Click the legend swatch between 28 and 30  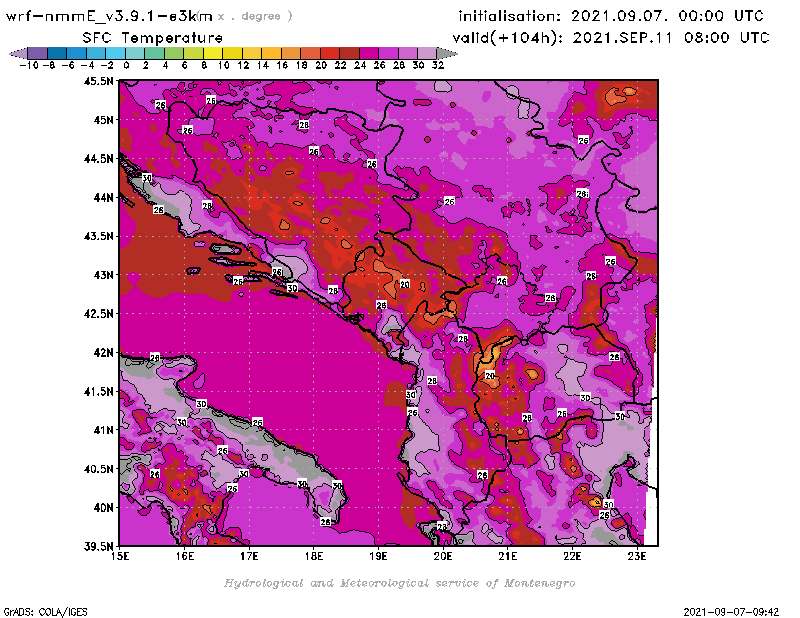point(407,53)
